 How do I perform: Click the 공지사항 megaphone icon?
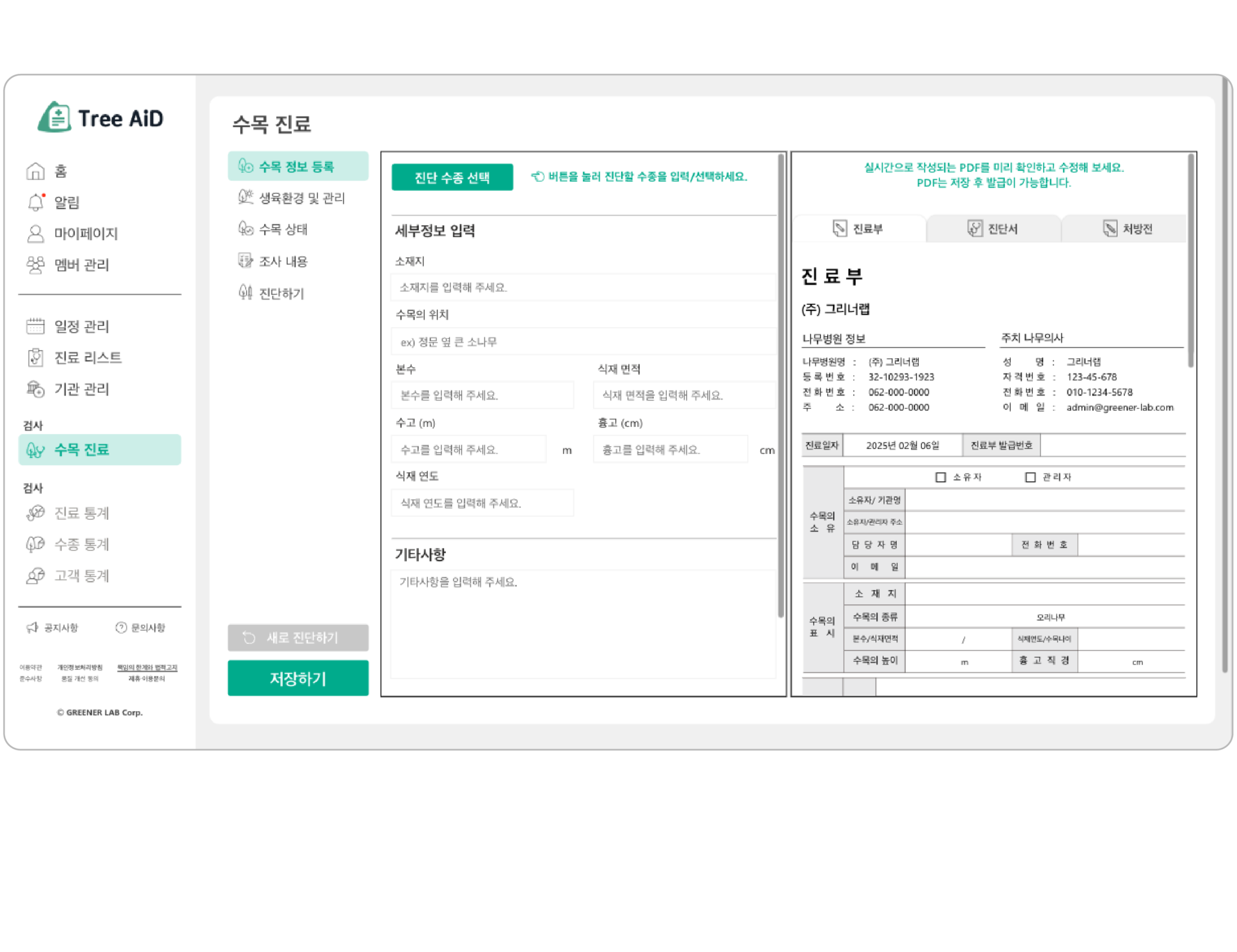click(x=32, y=627)
